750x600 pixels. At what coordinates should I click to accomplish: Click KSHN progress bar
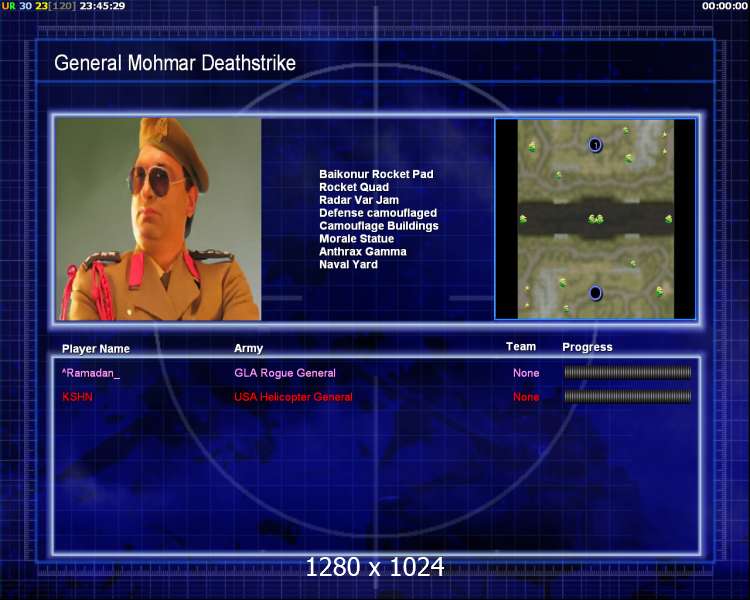coord(628,396)
